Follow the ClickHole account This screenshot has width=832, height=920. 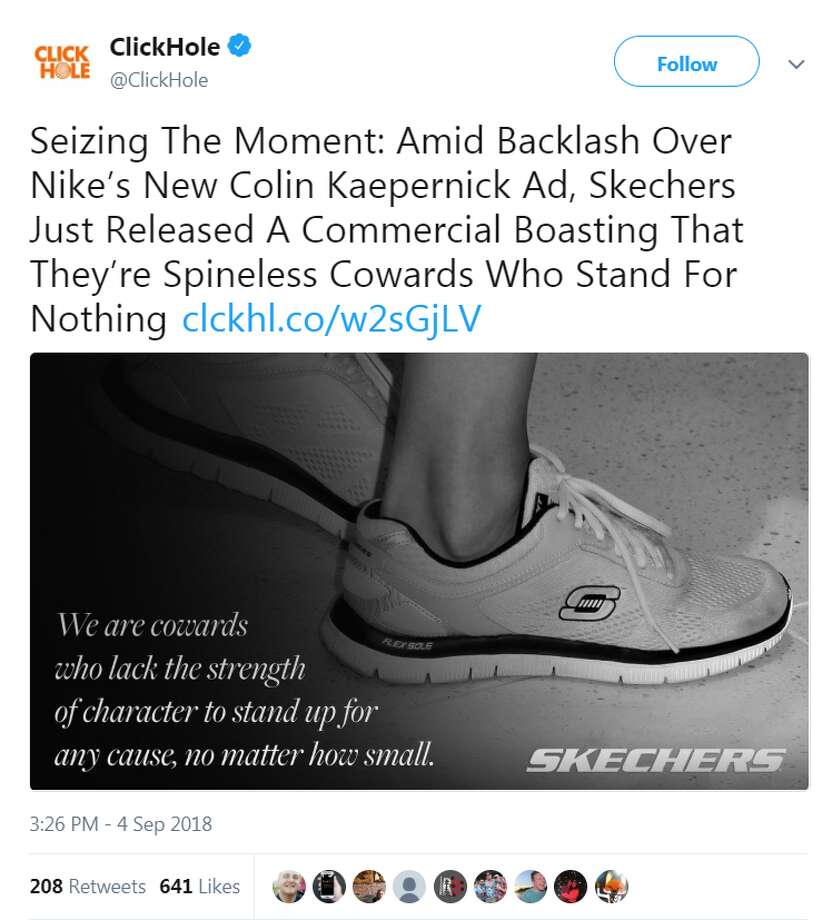(x=686, y=62)
